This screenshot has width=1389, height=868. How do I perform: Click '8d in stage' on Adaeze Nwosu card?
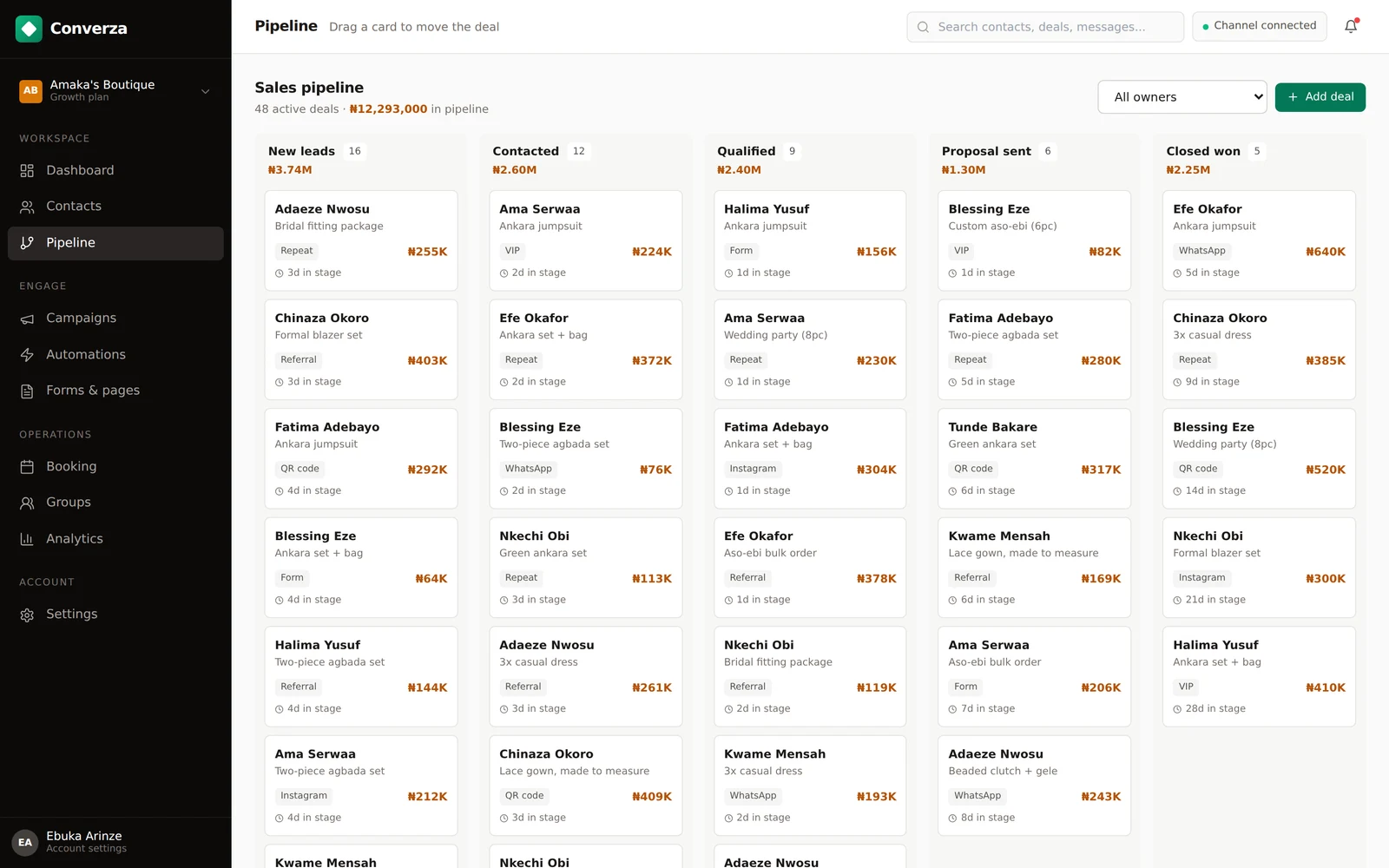pyautogui.click(x=988, y=818)
